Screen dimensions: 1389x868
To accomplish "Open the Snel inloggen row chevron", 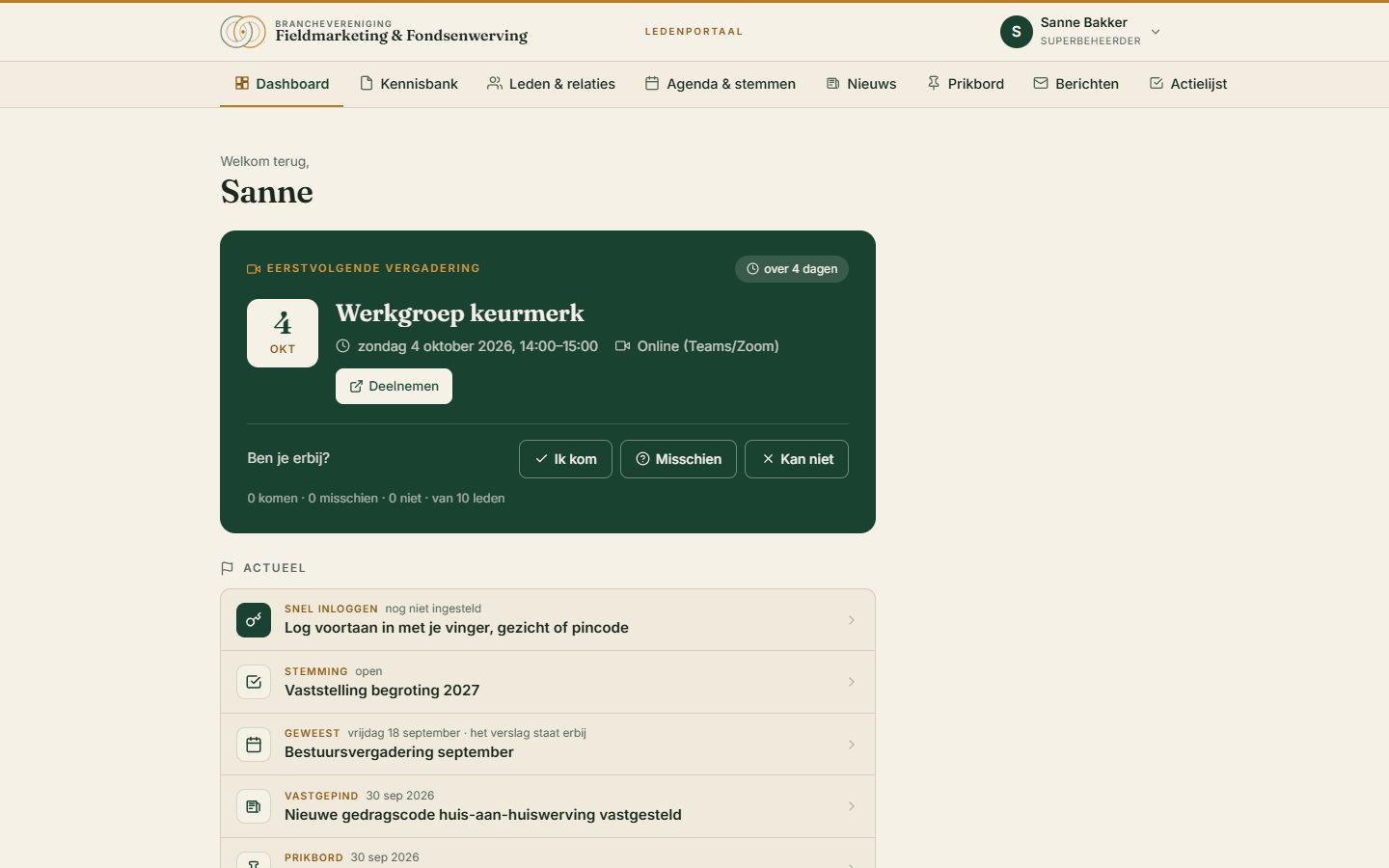I will (851, 620).
